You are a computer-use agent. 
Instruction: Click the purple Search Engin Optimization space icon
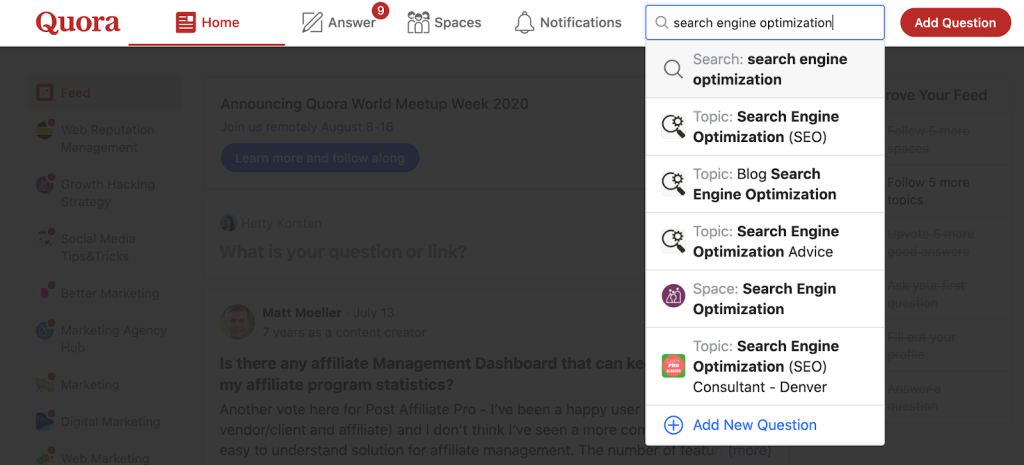(673, 297)
